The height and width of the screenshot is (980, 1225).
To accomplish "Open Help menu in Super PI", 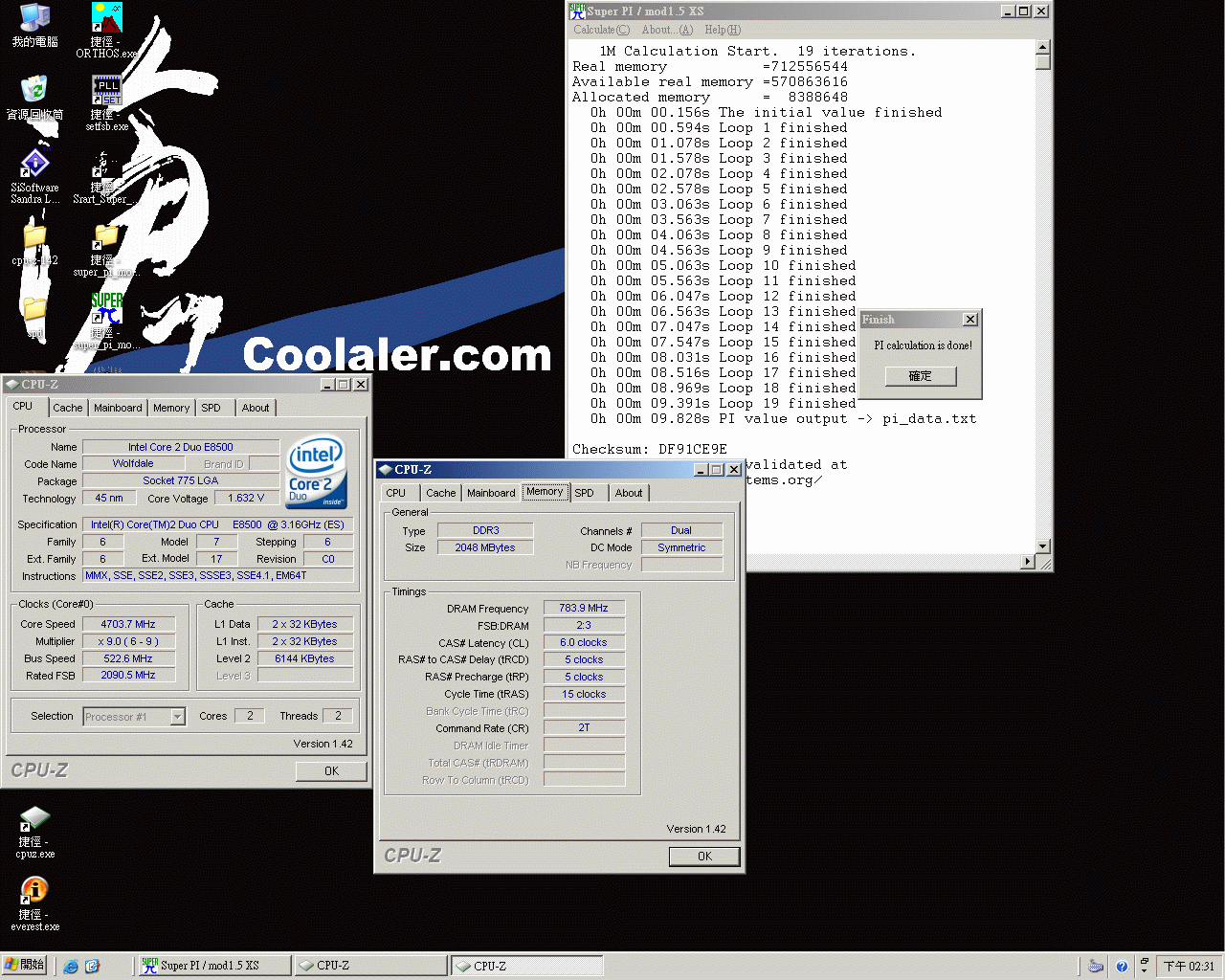I will point(723,30).
